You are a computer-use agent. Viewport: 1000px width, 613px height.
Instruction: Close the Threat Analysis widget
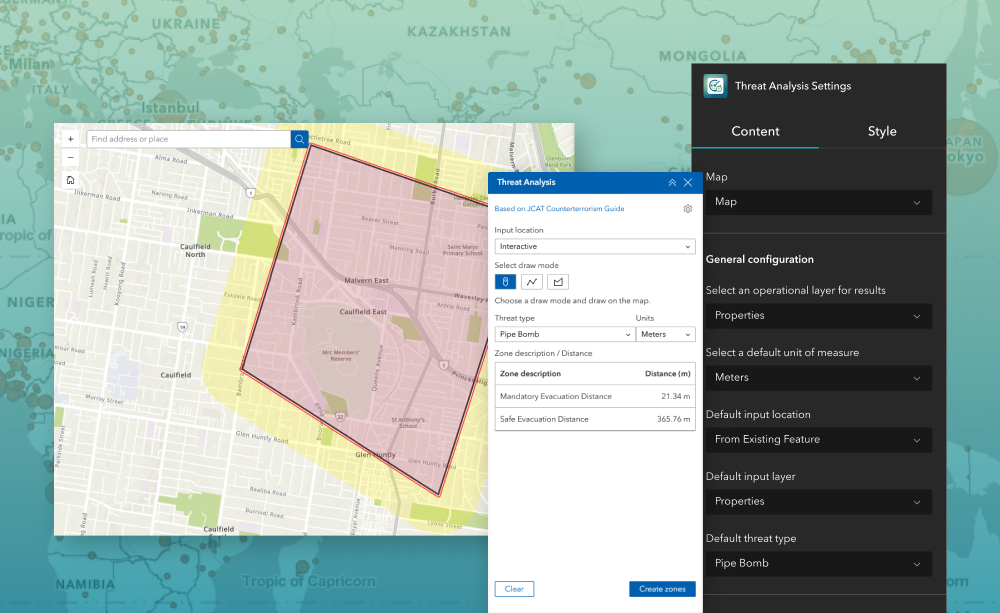click(688, 183)
